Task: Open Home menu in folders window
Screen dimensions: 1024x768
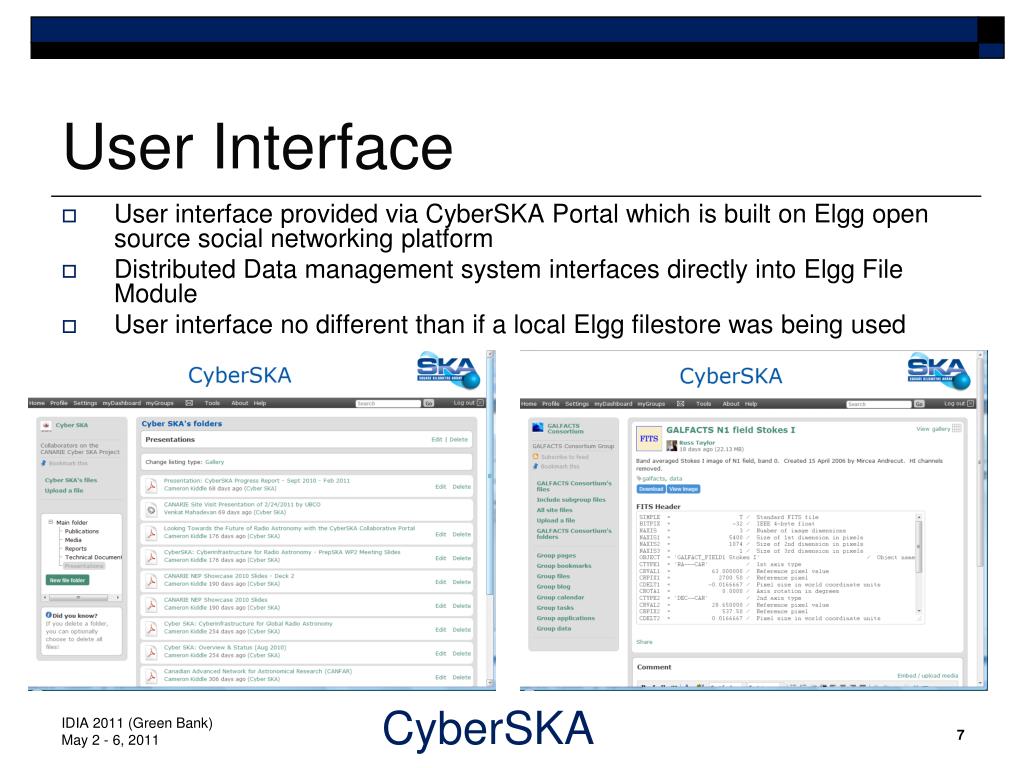Action: point(37,403)
